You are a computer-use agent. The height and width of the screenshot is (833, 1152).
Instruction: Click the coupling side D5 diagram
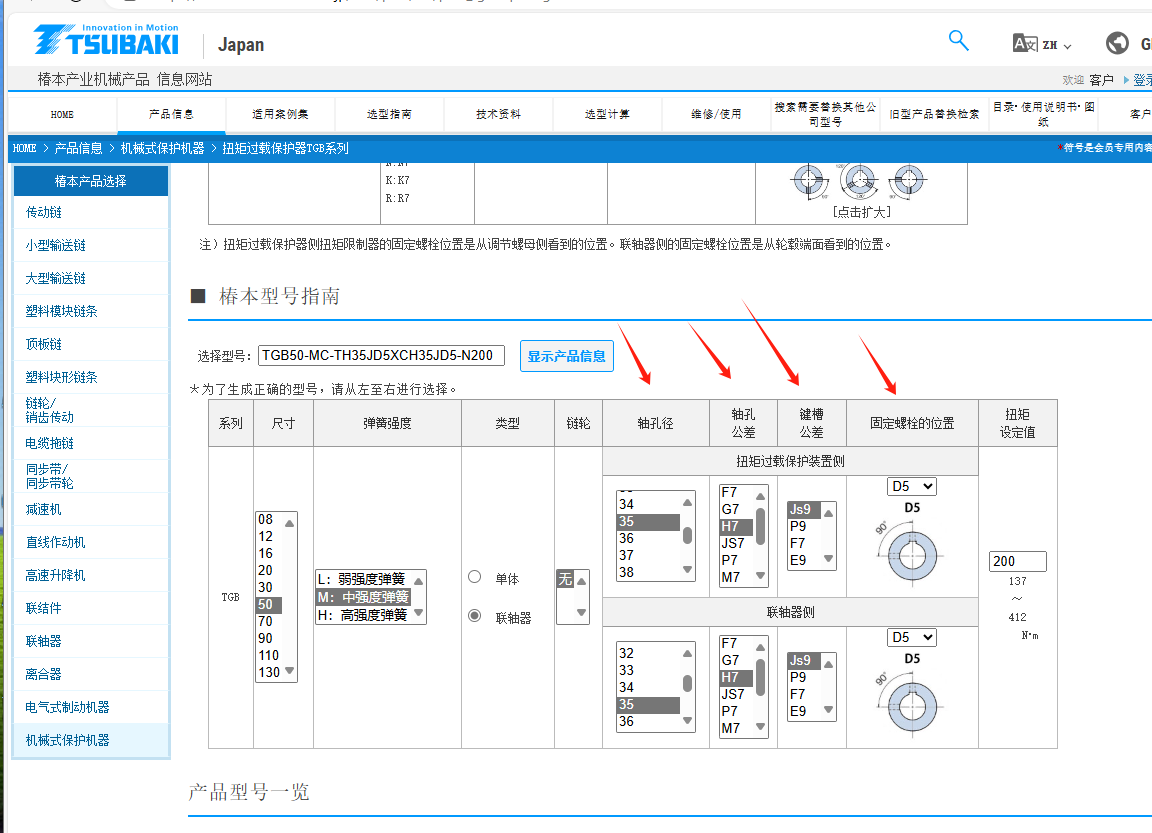click(911, 705)
